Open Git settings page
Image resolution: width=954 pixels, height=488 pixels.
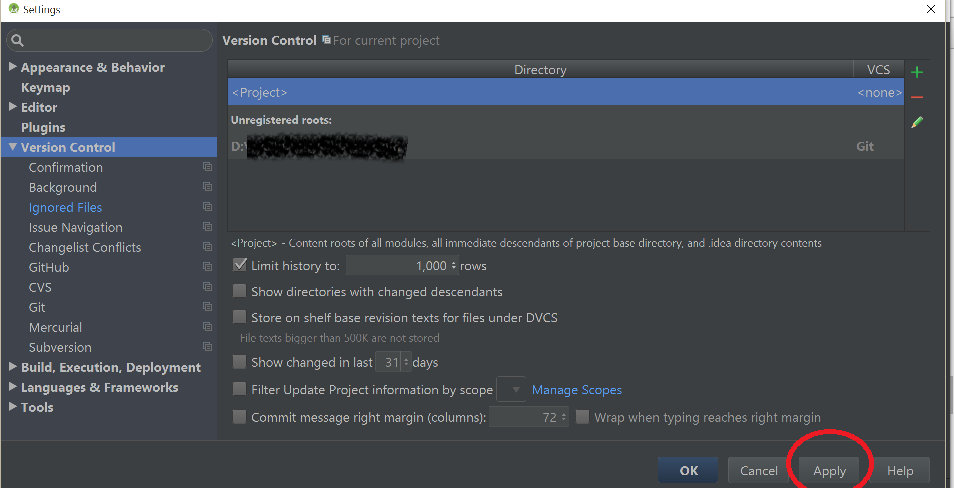click(x=37, y=307)
